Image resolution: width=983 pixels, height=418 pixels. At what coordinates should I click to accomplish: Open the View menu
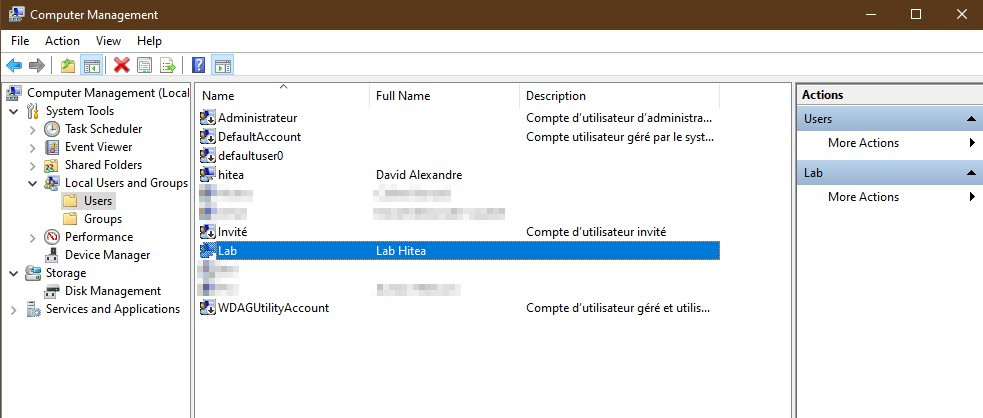coord(108,41)
